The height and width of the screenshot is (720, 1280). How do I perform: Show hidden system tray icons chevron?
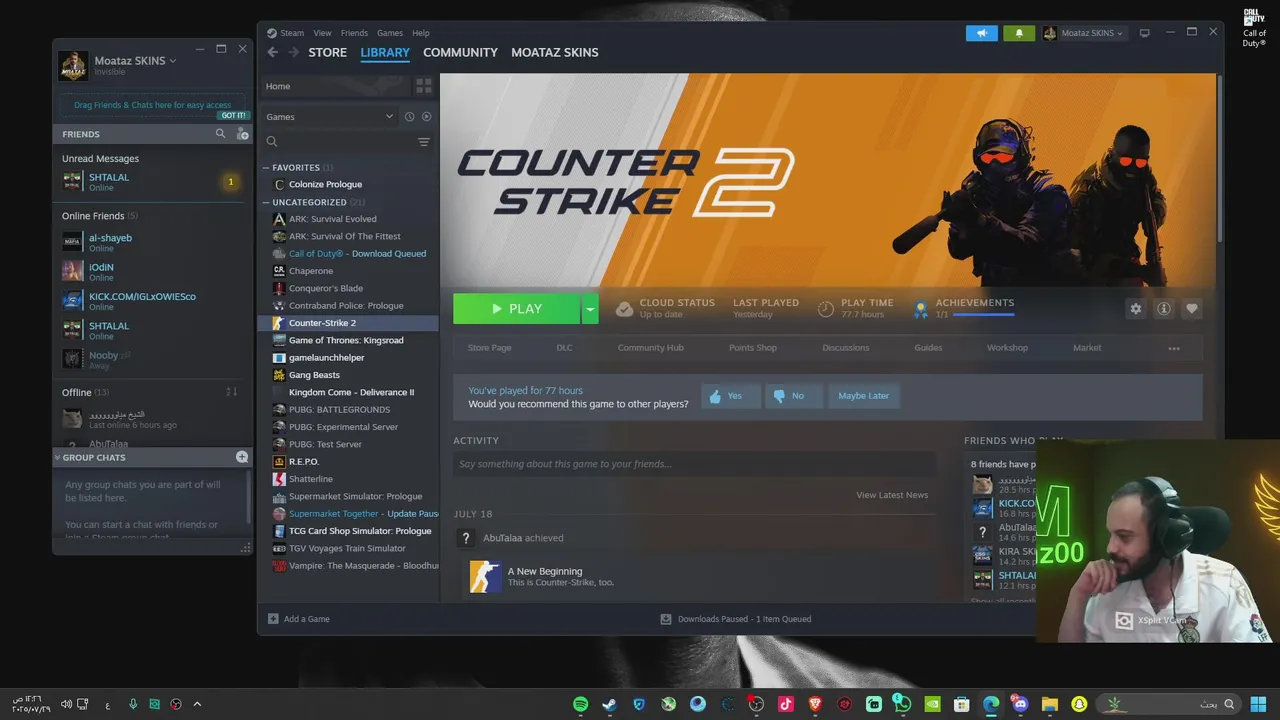coord(197,704)
